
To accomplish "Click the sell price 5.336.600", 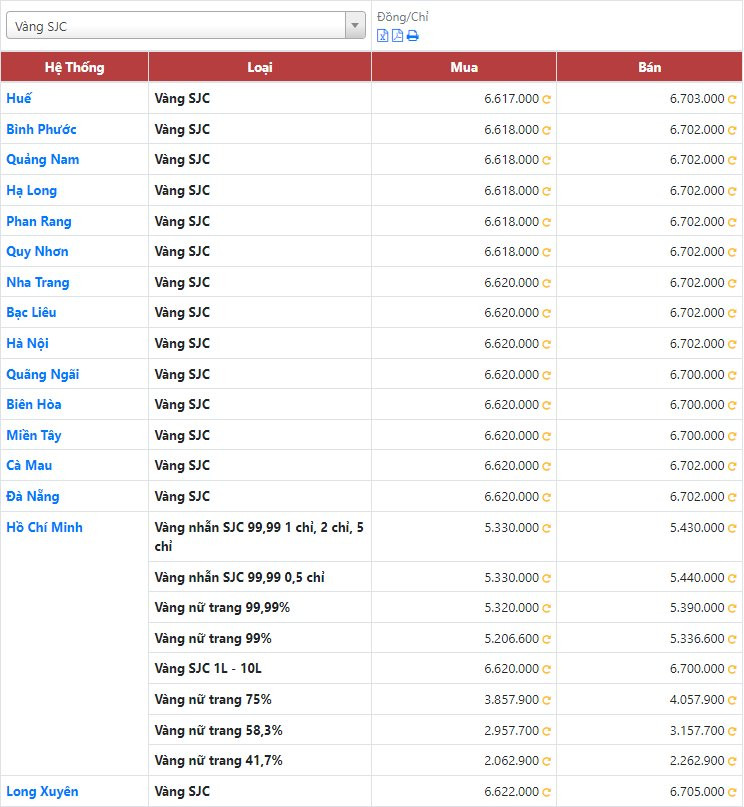I will [697, 639].
